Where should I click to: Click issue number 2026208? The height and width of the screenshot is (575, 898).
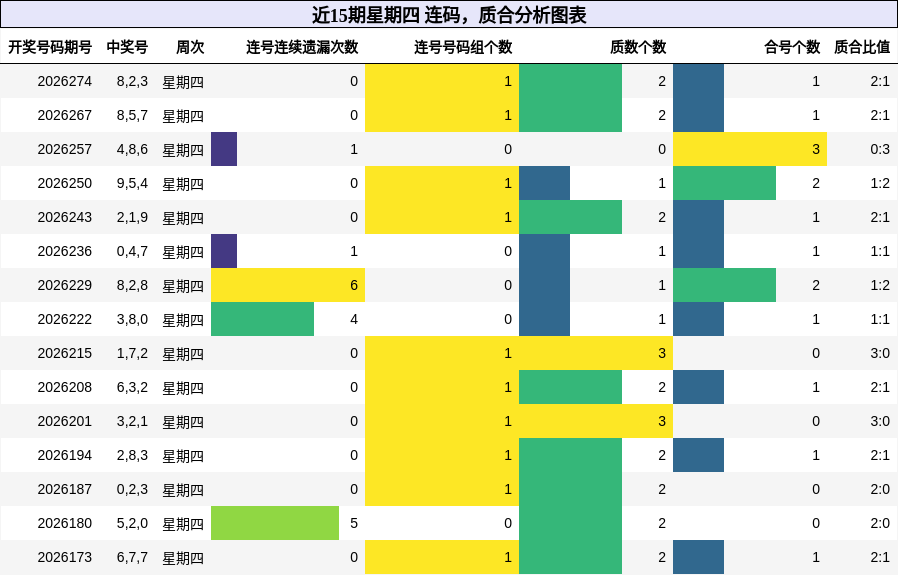point(65,387)
